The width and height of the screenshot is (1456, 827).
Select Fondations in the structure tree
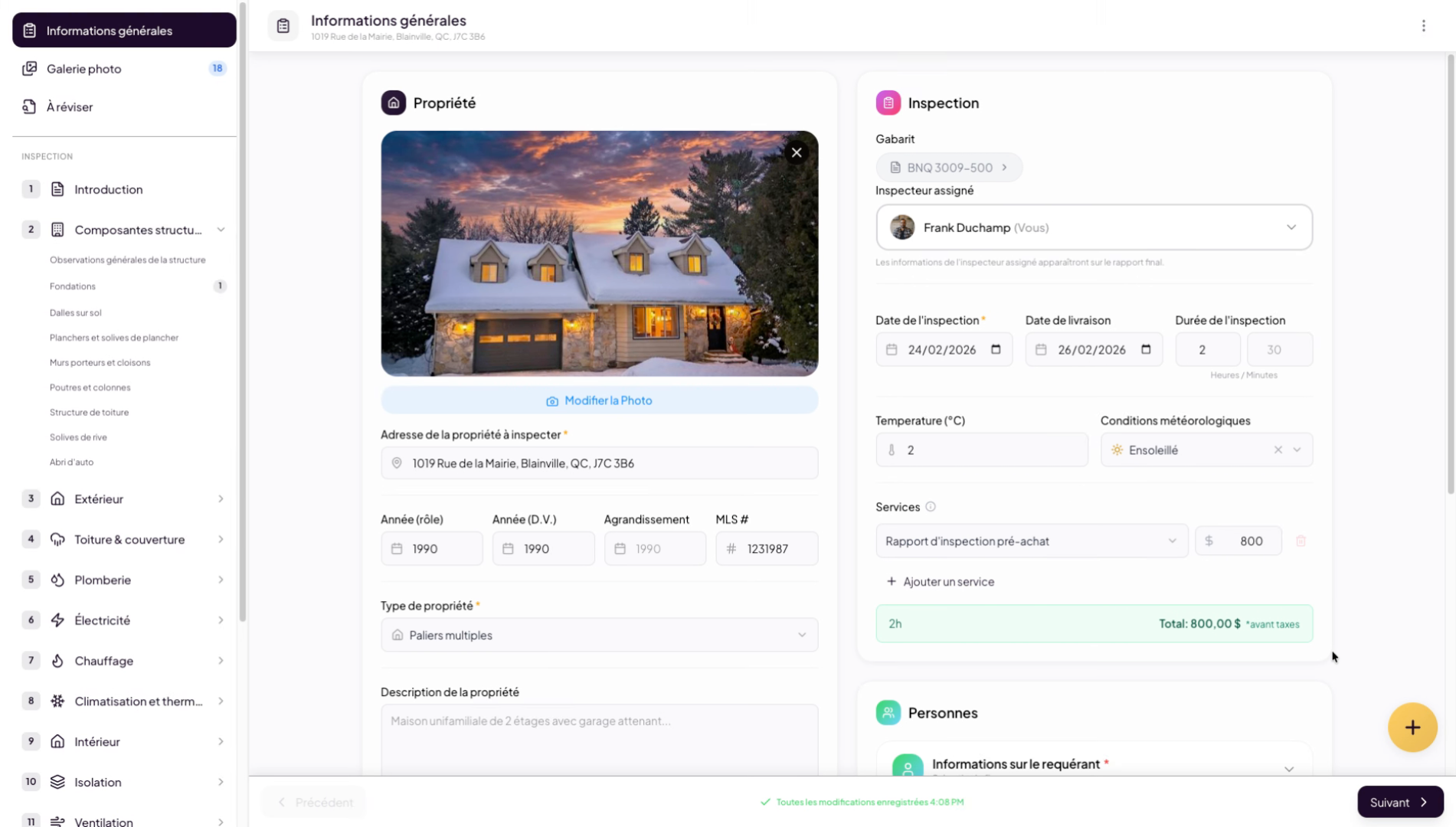pyautogui.click(x=73, y=286)
